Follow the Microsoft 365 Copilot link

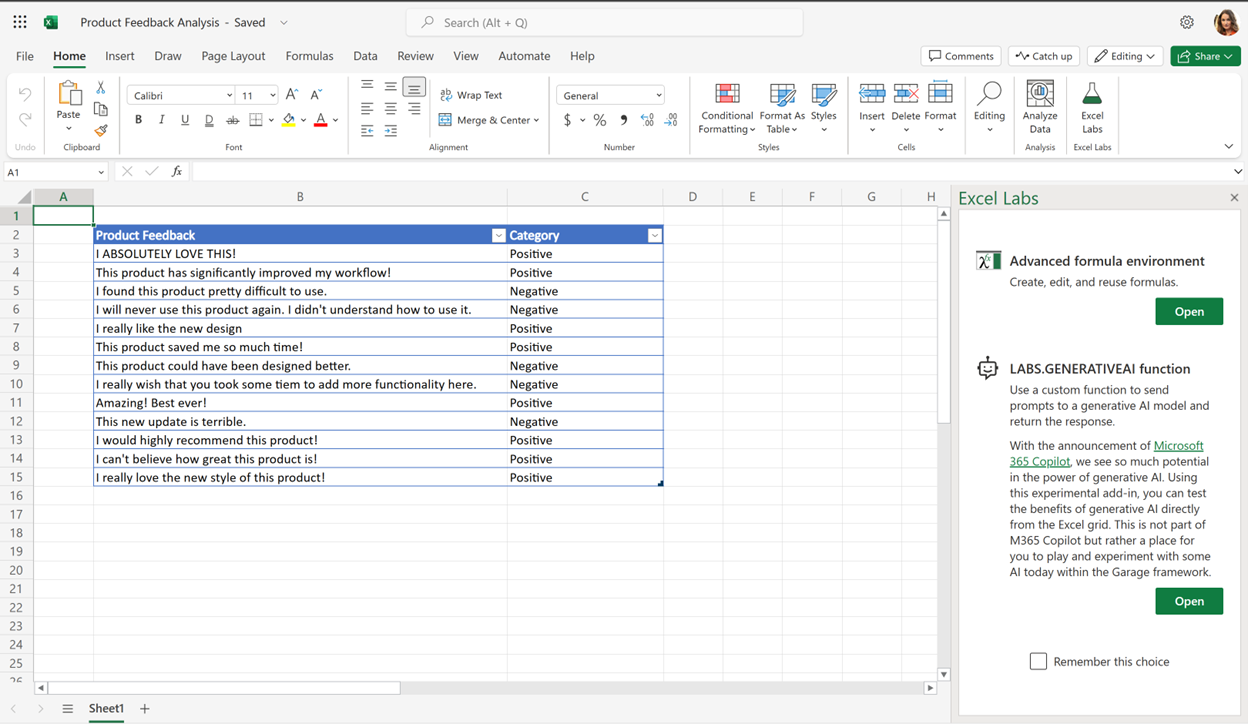point(1179,445)
